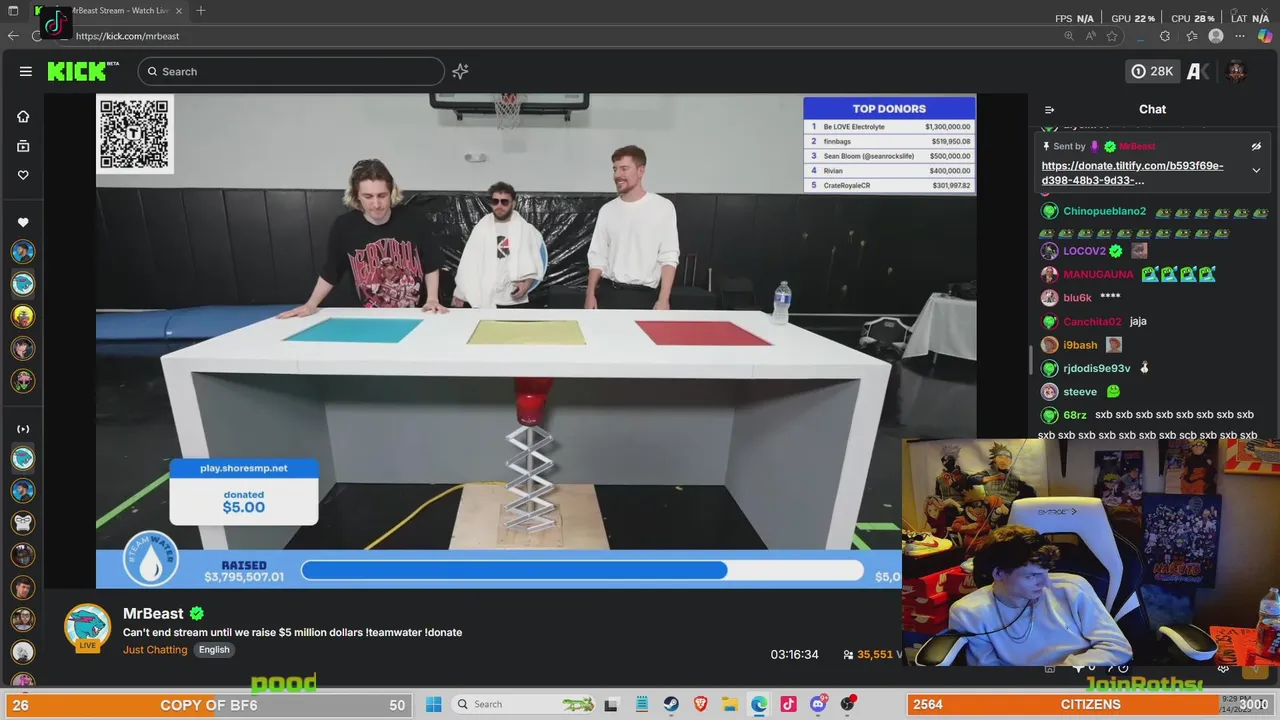This screenshot has height=720, width=1280.
Task: Open browser favorites list icon
Action: point(1191,36)
